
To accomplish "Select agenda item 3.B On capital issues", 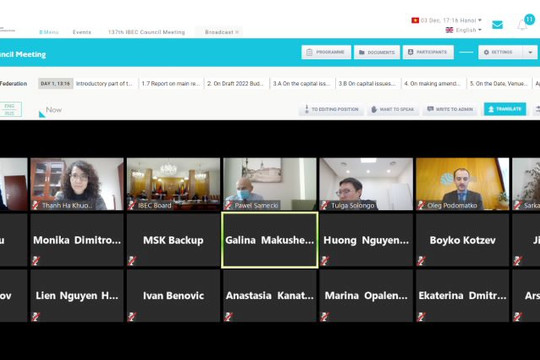I will pos(367,84).
